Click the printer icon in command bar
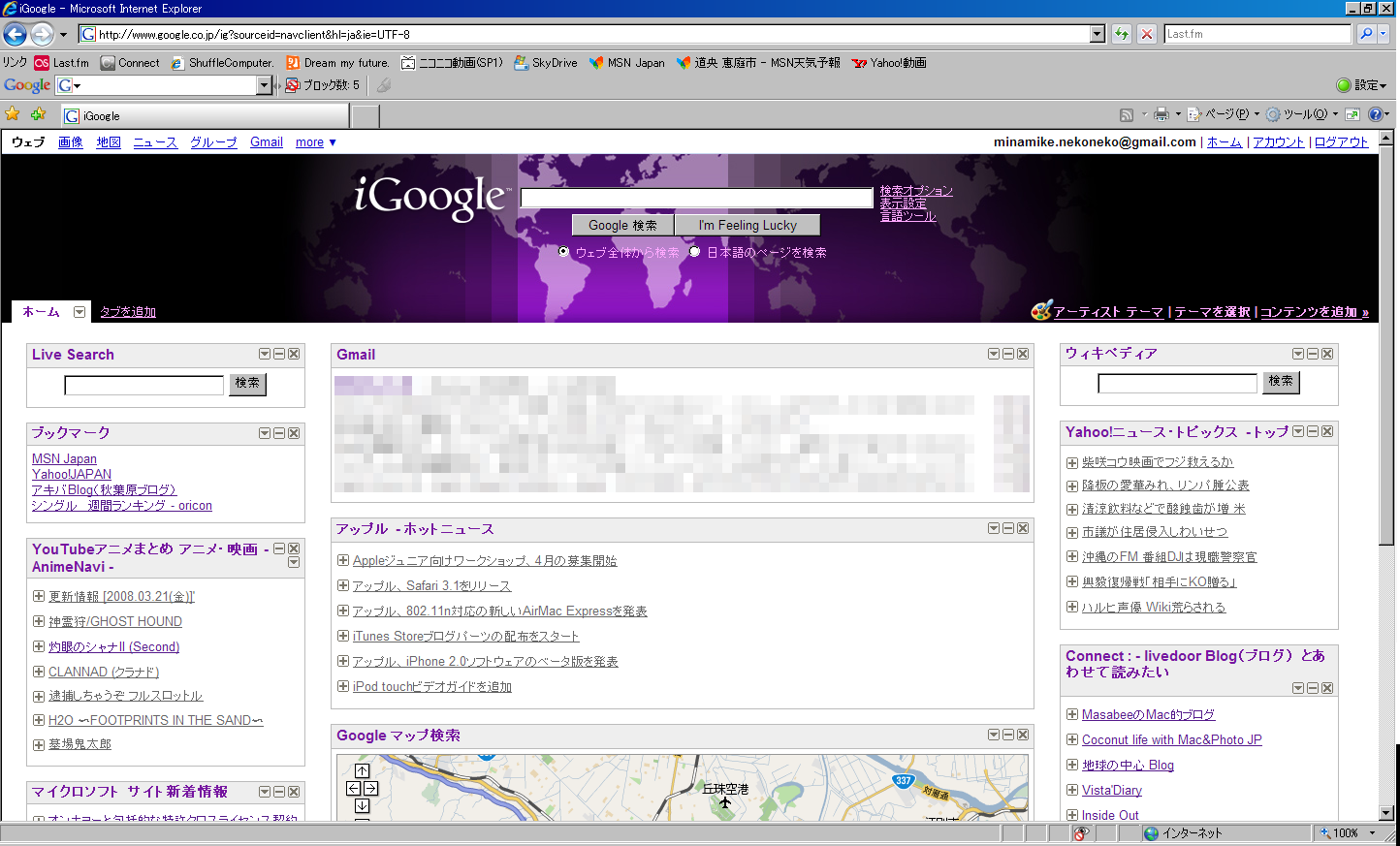Viewport: 1400px width, 846px height. tap(1161, 114)
